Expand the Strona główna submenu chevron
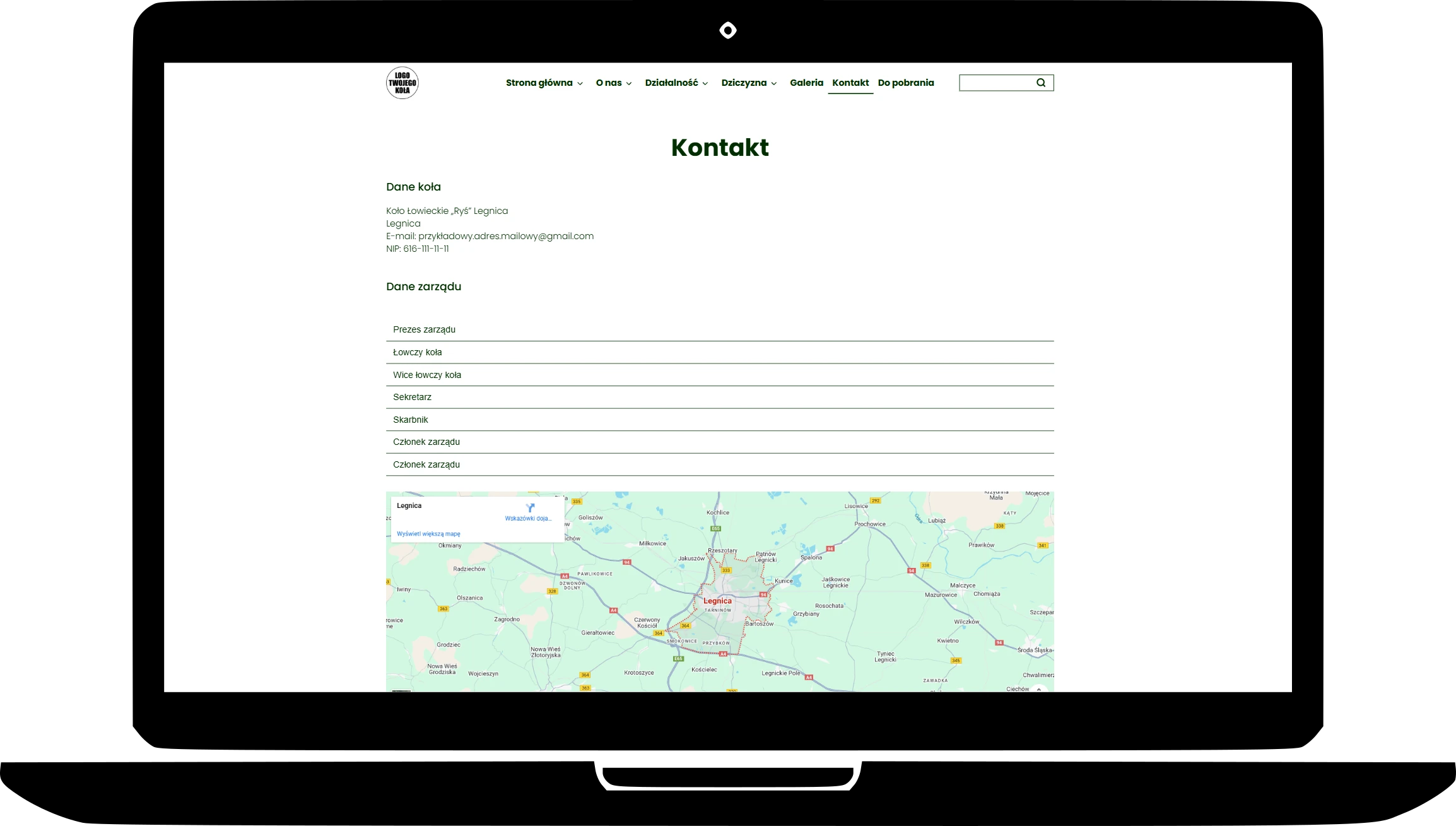 580,83
